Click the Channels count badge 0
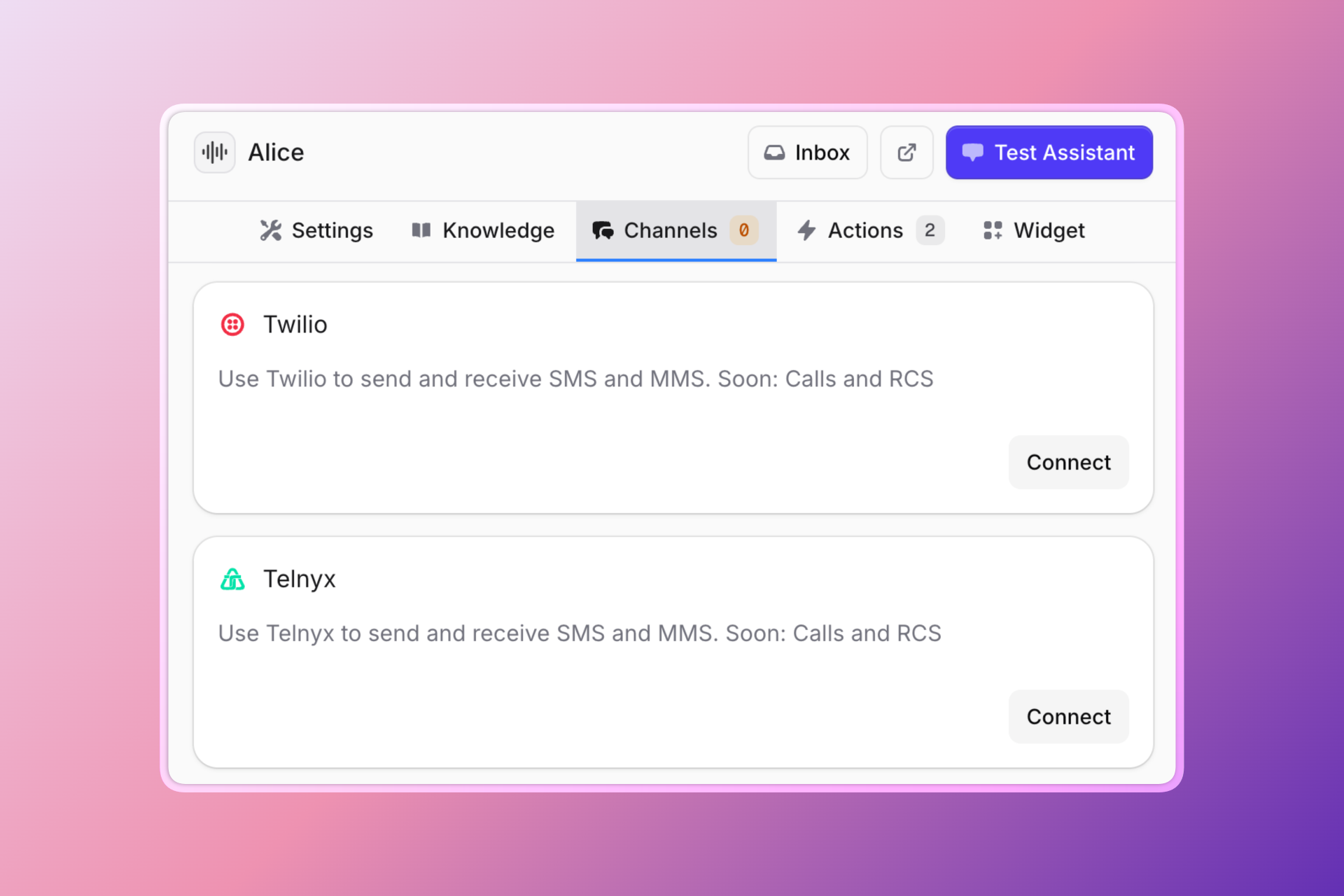Screen dimensions: 1344x896 pyautogui.click(x=743, y=230)
